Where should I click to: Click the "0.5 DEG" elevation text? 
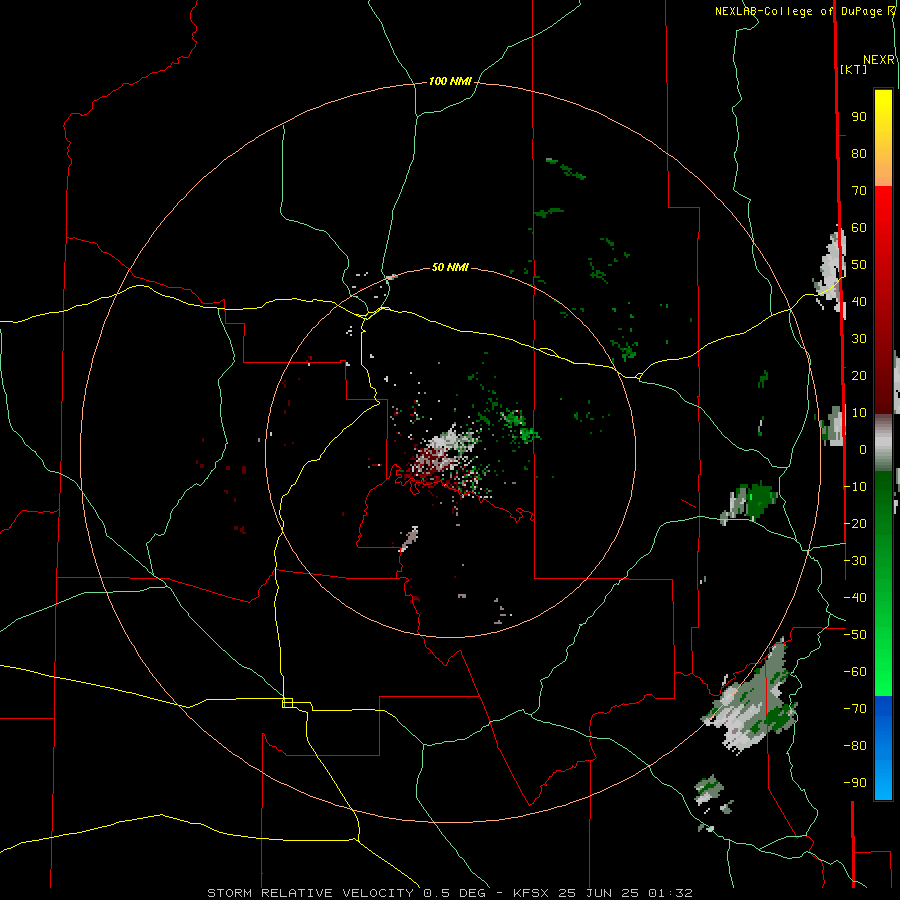[x=455, y=893]
